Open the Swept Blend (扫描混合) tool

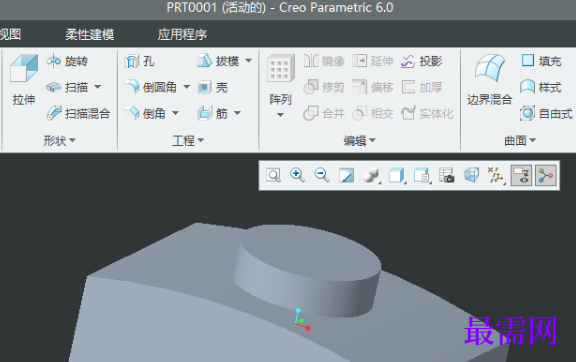click(78, 114)
